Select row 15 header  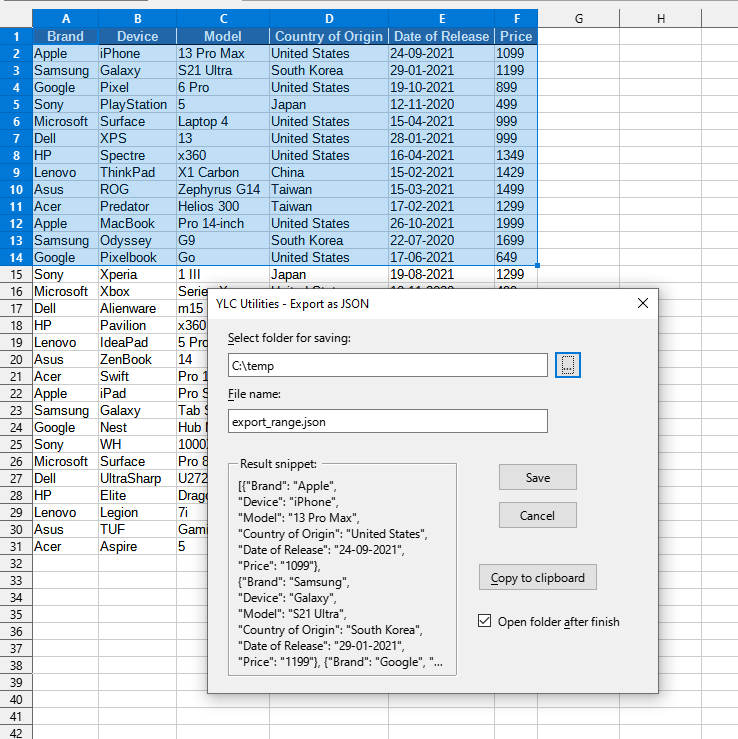[16, 274]
